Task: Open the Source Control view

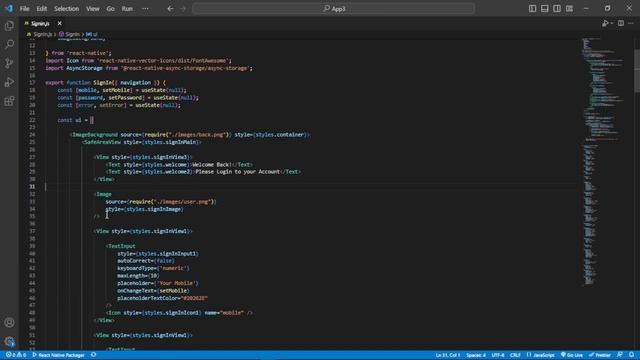Action: (x=9, y=63)
